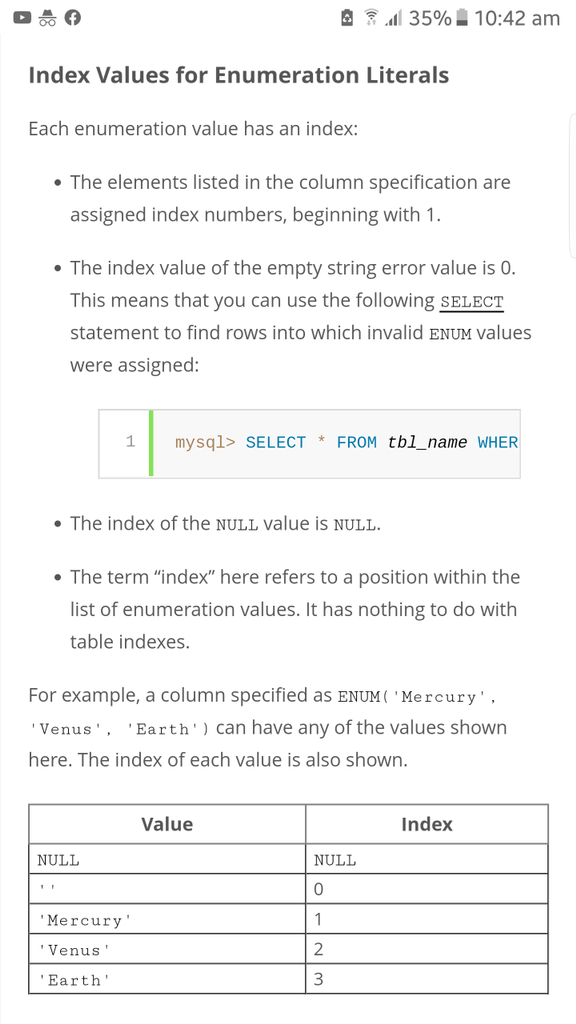
Task: Tap the Wi-Fi status icon
Action: point(372,18)
